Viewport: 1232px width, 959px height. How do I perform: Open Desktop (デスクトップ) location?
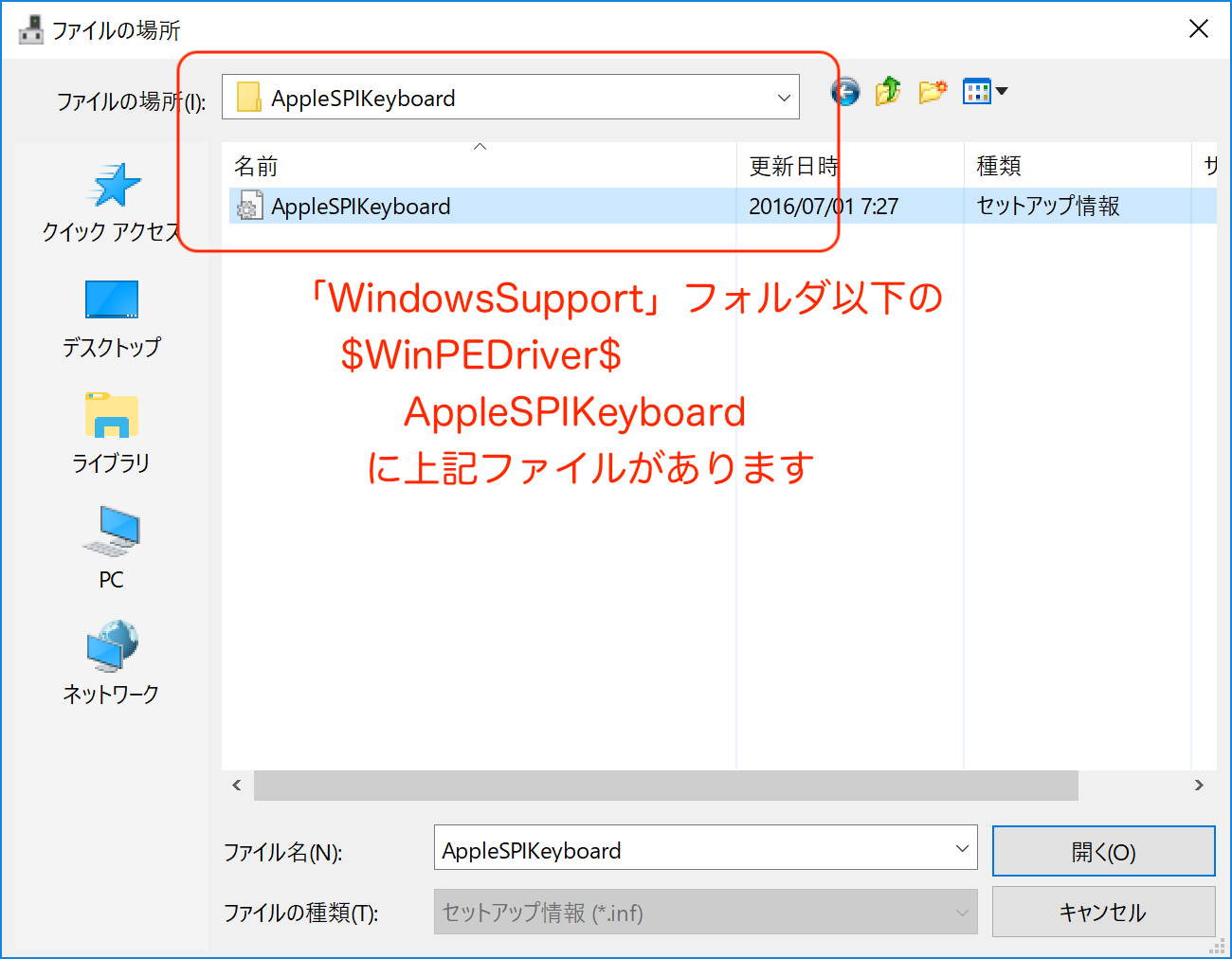click(x=112, y=319)
